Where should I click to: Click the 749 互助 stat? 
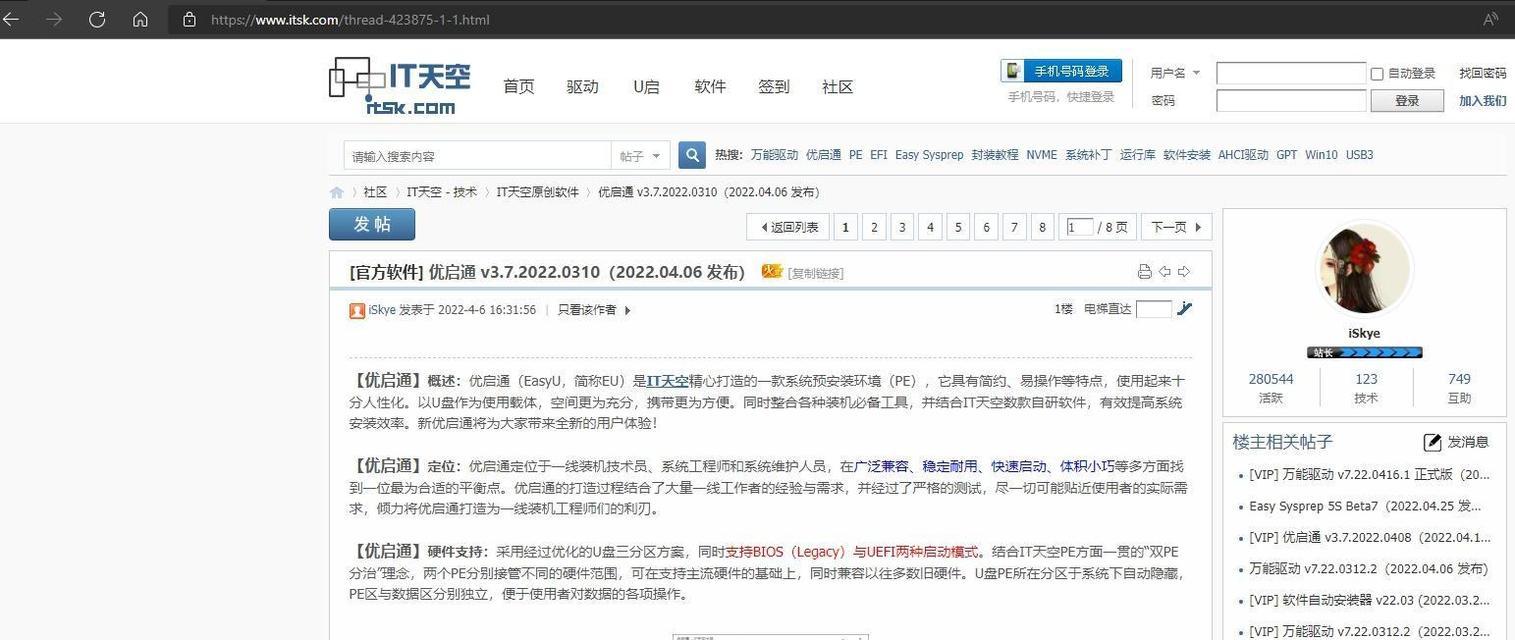click(1459, 388)
